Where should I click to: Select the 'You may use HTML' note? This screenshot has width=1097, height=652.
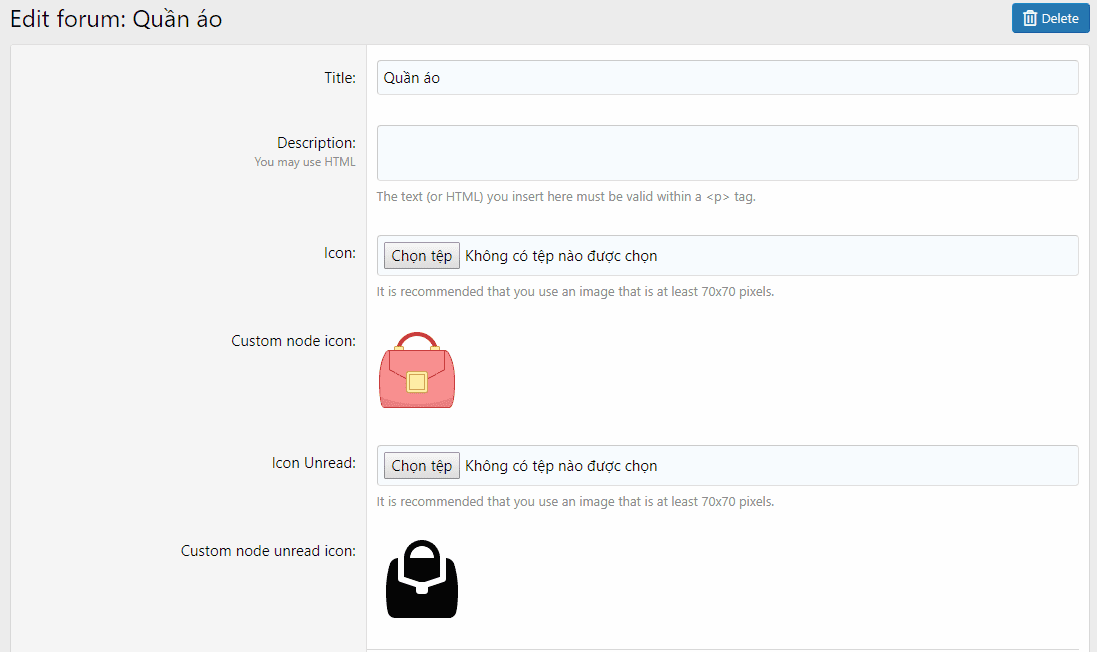(305, 162)
